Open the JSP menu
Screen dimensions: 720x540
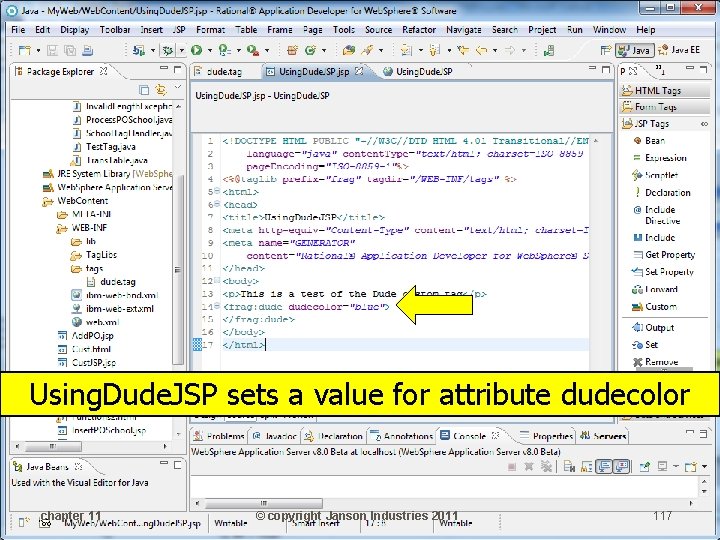(179, 30)
